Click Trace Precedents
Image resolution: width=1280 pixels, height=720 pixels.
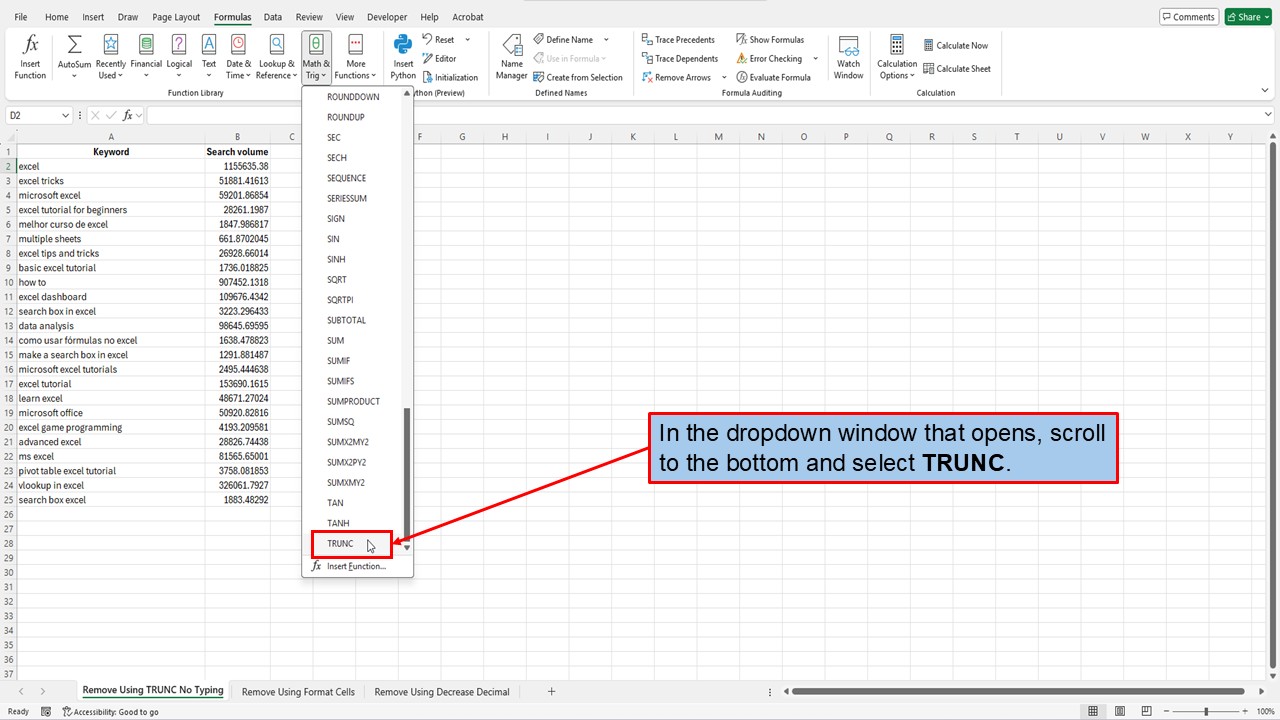[680, 39]
